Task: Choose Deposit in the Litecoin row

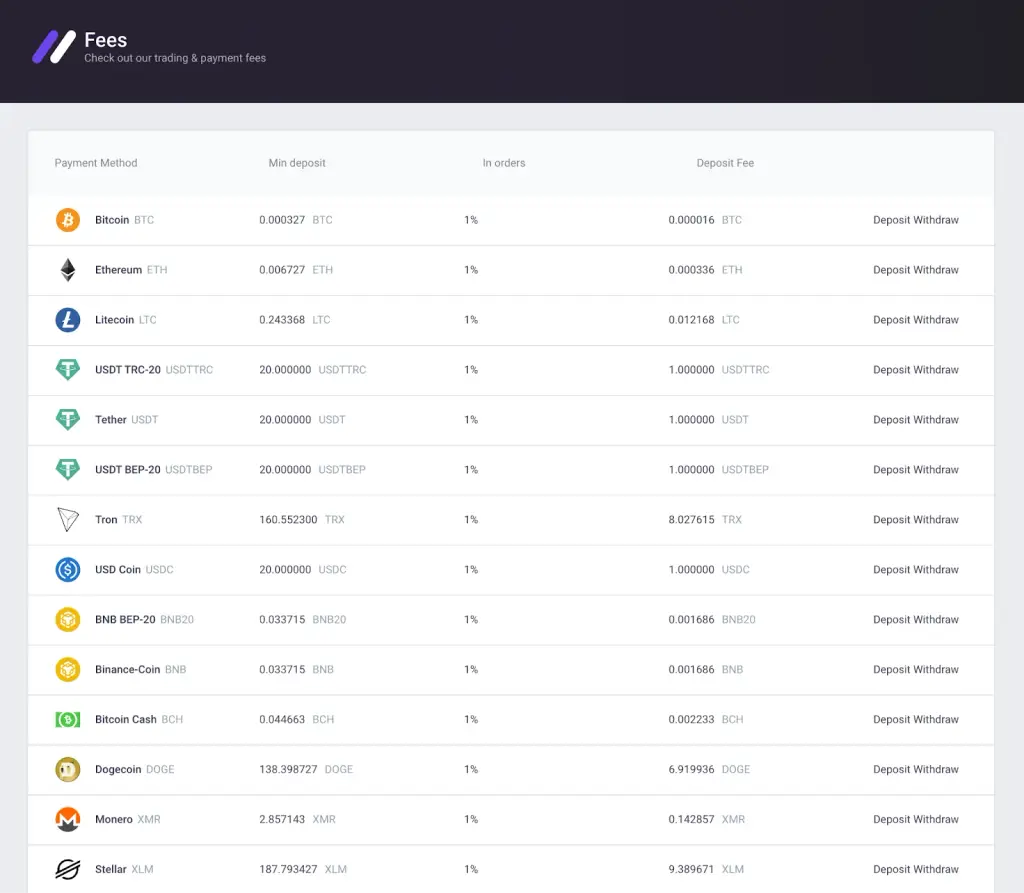Action: pos(891,319)
